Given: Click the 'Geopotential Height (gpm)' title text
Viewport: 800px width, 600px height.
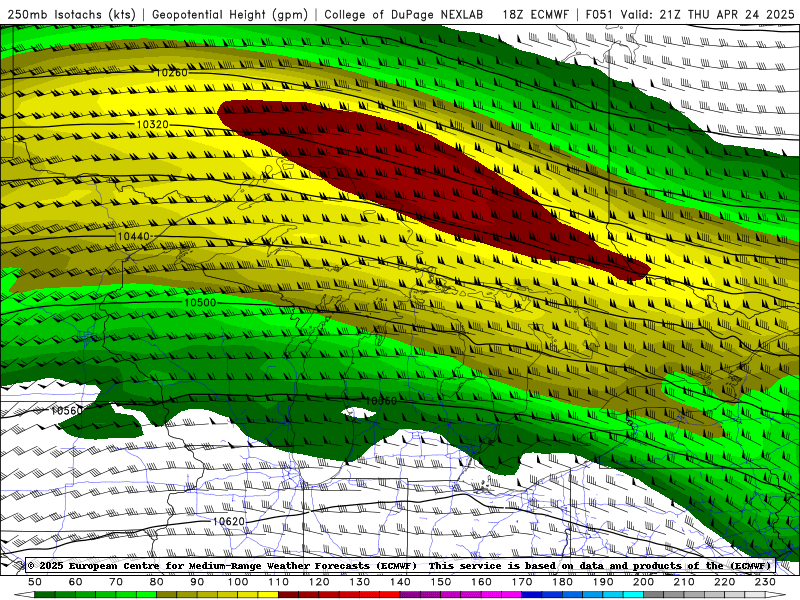Looking at the screenshot, I should tap(230, 15).
